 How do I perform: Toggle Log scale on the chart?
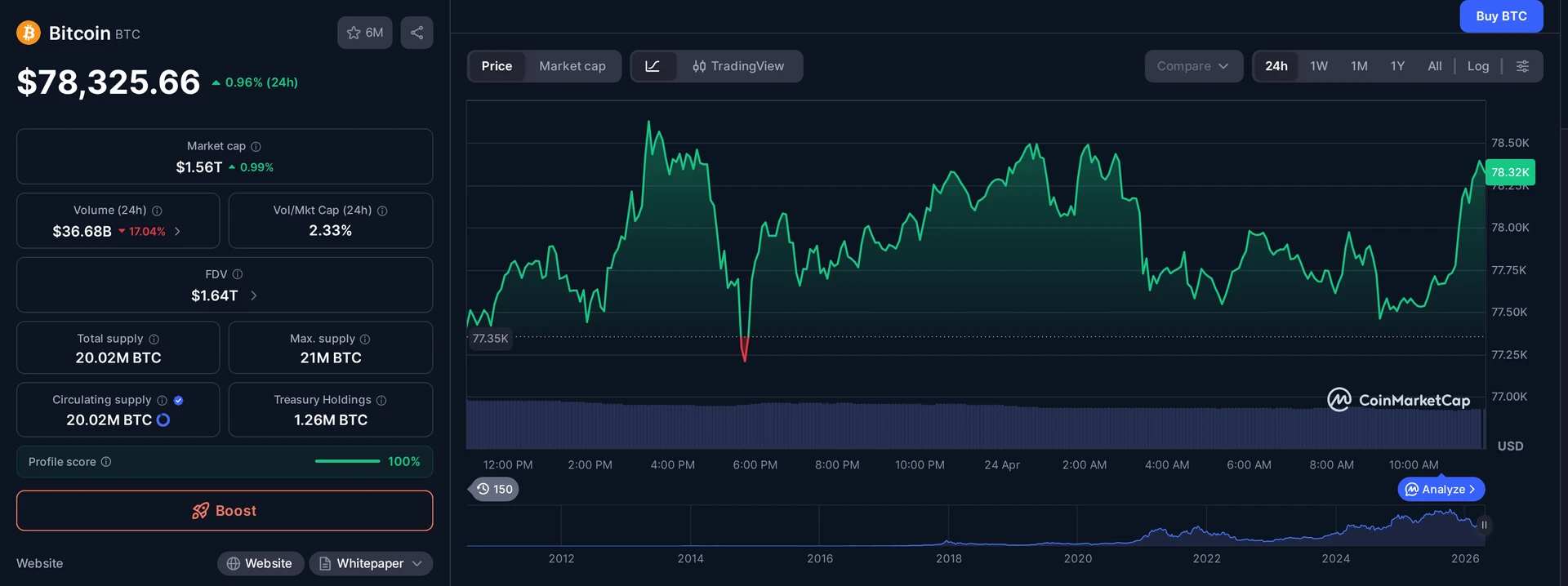pyautogui.click(x=1478, y=66)
